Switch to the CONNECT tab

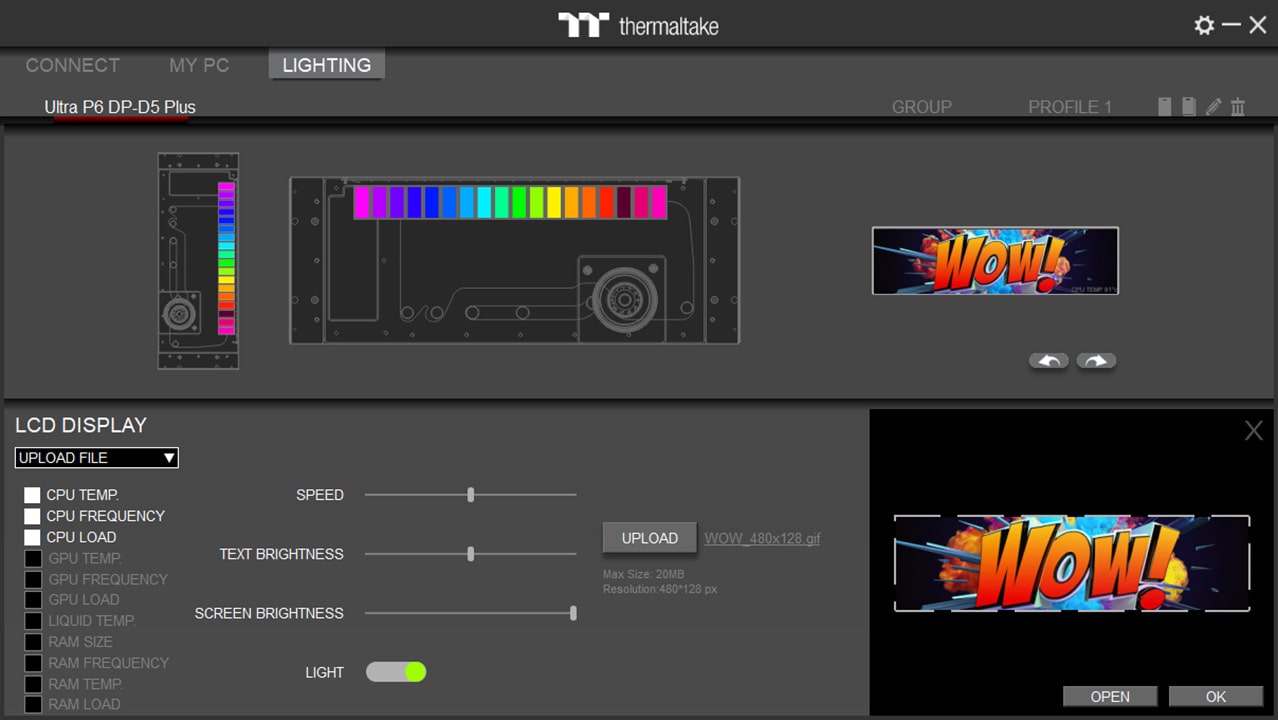72,65
